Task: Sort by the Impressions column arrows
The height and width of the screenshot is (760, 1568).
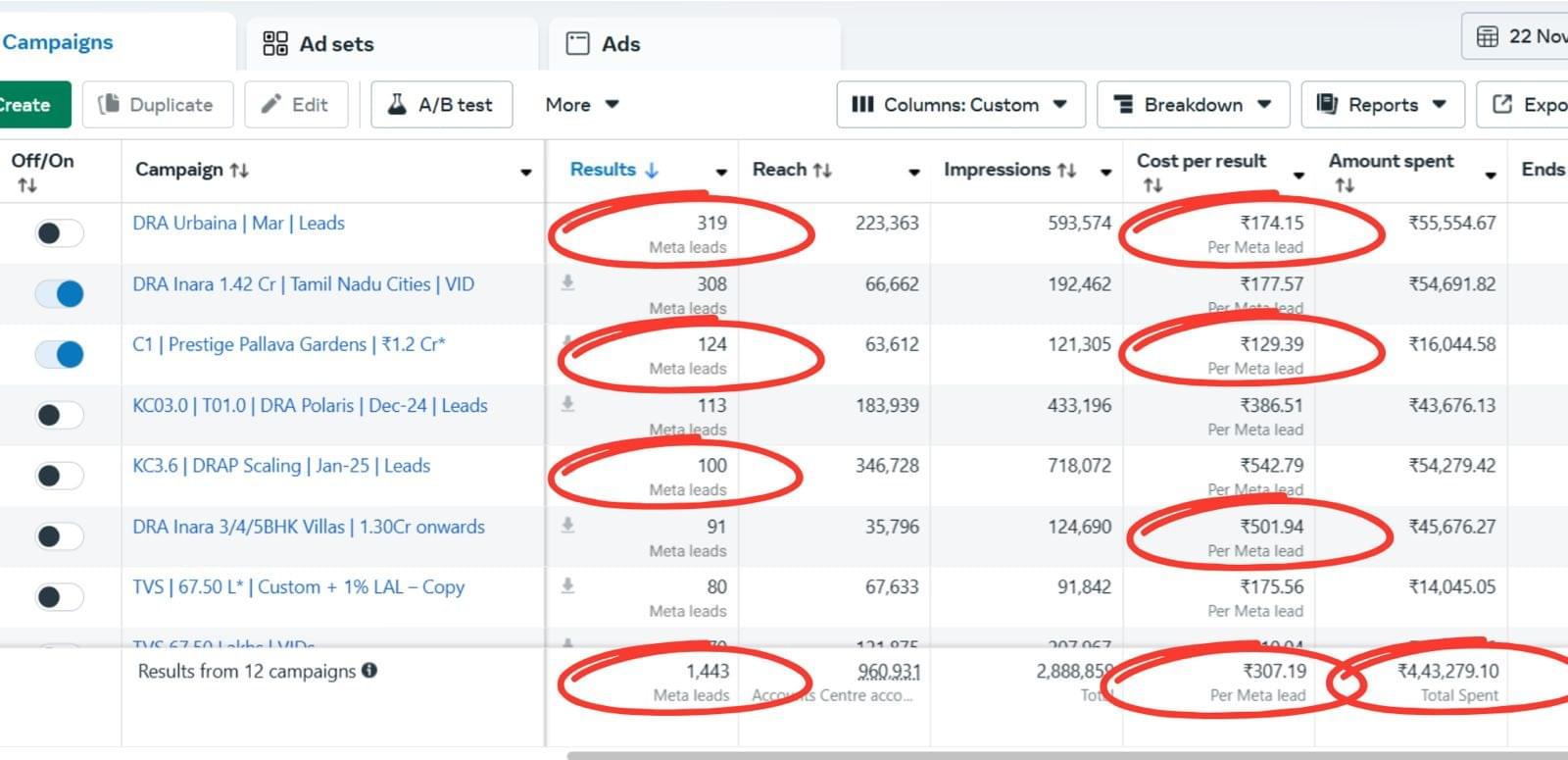Action: click(1066, 170)
